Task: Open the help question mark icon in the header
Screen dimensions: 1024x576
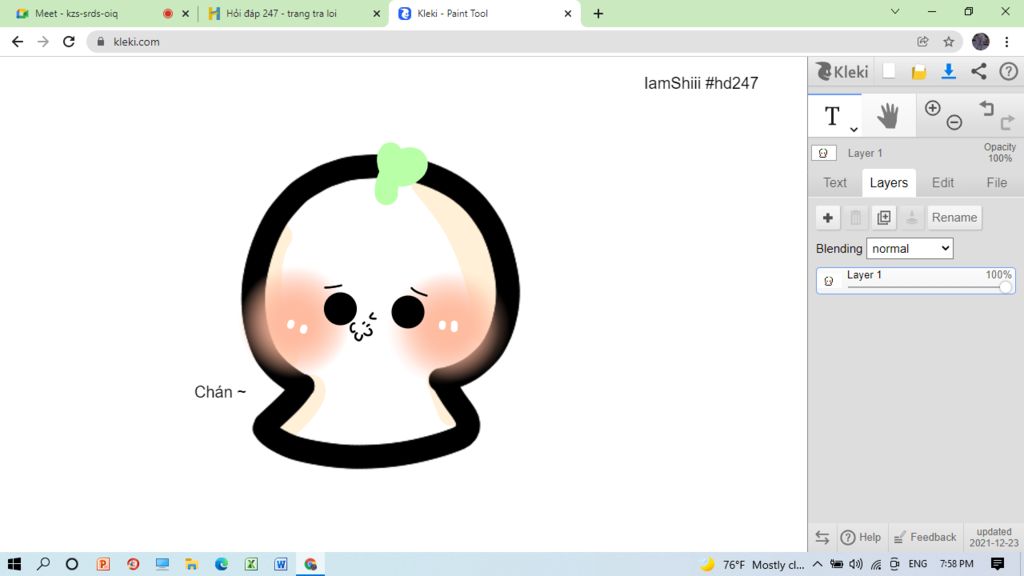Action: [x=1008, y=71]
